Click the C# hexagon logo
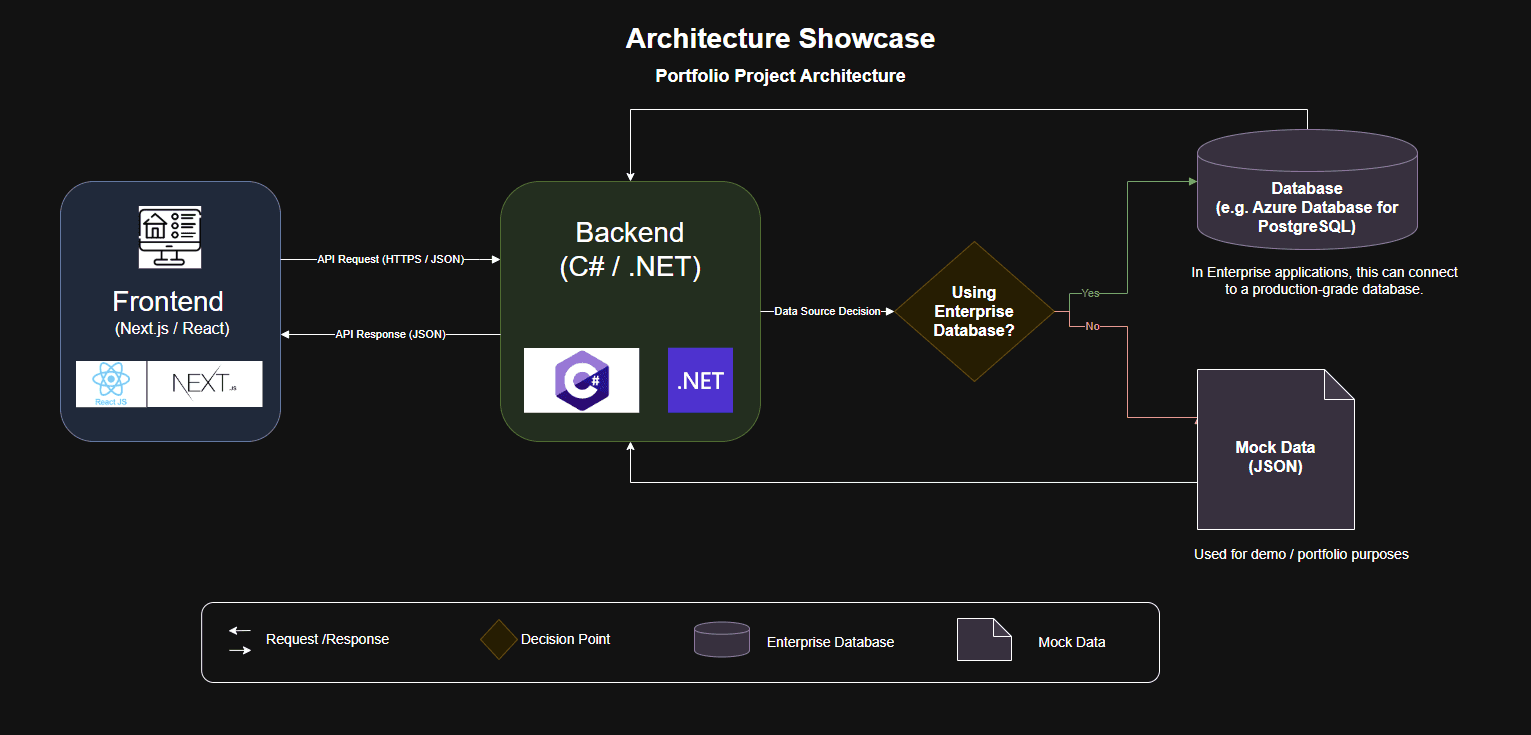The height and width of the screenshot is (735, 1531). point(581,380)
